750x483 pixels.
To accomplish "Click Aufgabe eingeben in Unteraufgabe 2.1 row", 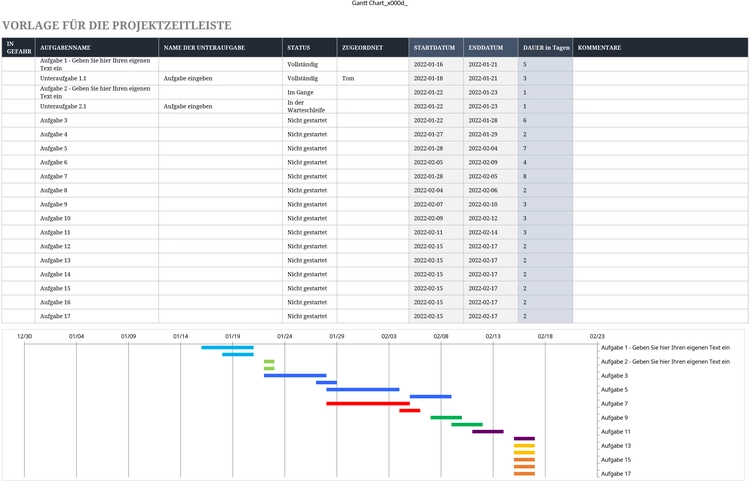I will pyautogui.click(x=221, y=106).
